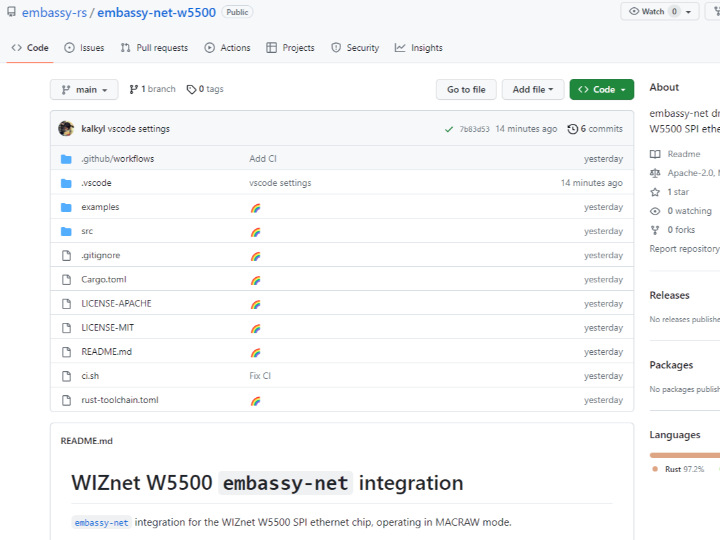Open the src folder
Viewport: 720px width, 540px height.
87,231
